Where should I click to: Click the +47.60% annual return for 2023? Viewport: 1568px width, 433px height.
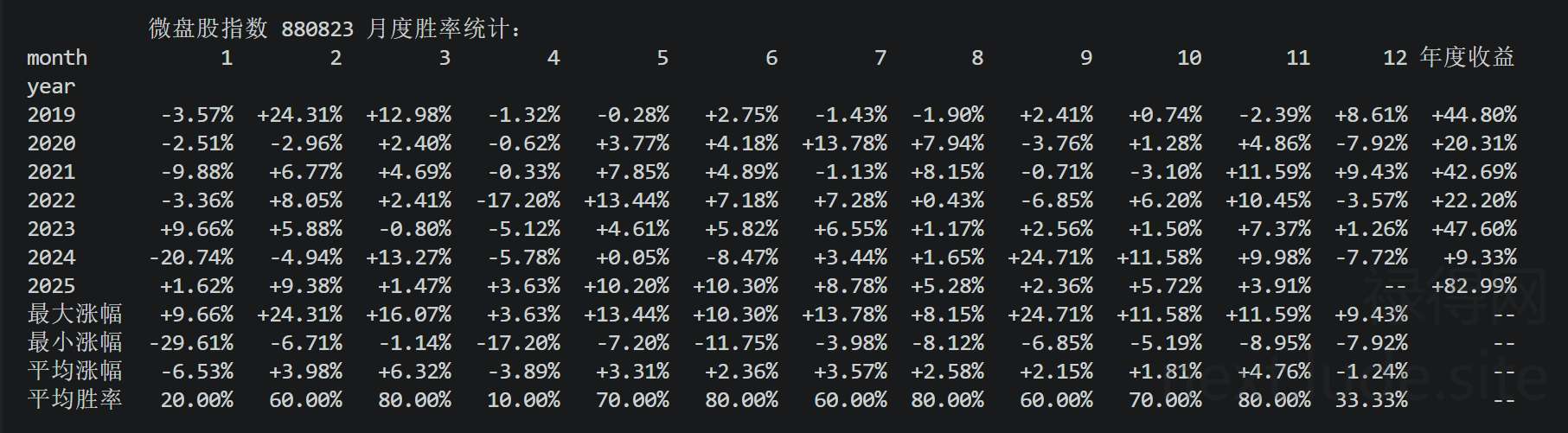(1474, 229)
